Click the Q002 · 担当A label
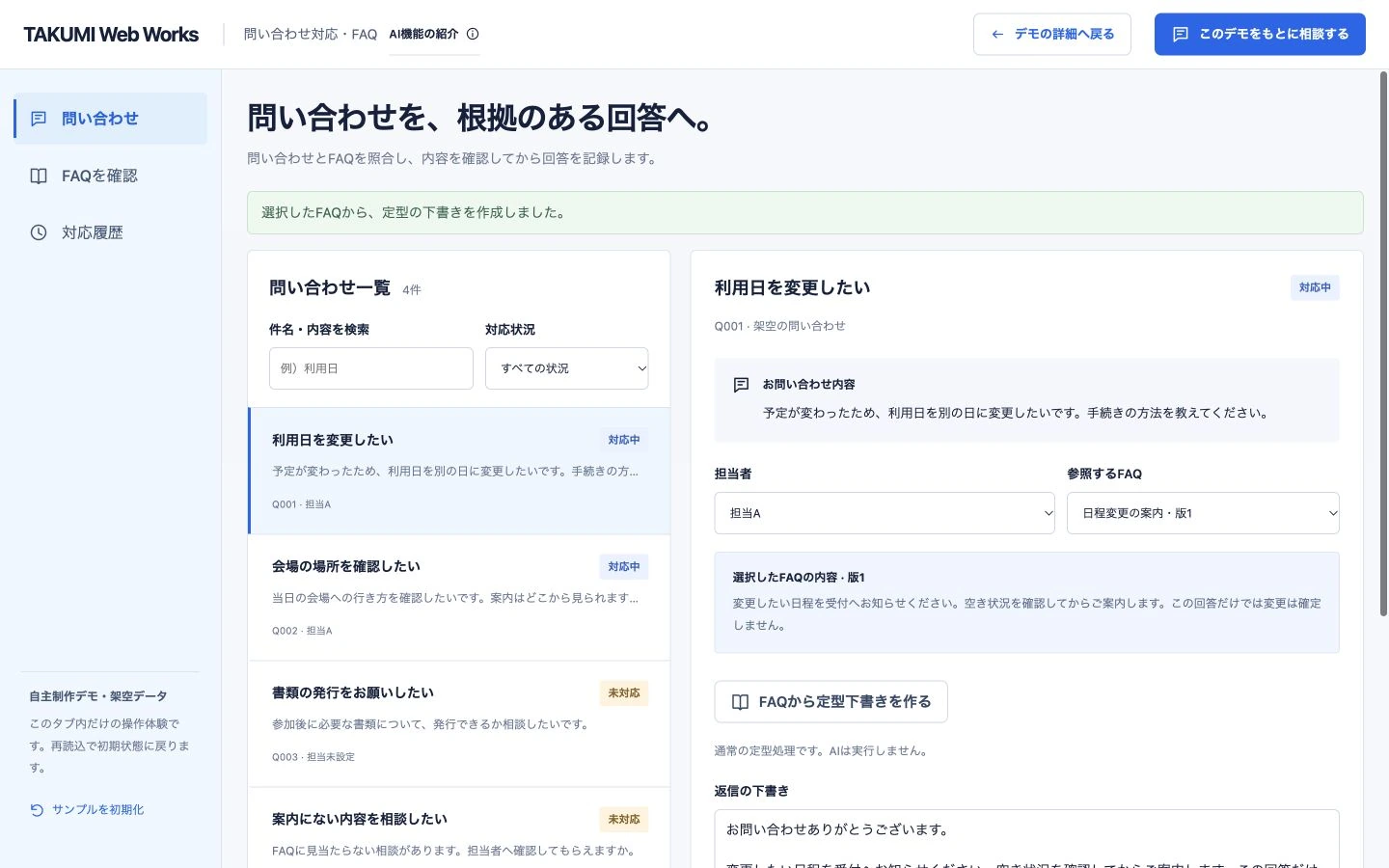The height and width of the screenshot is (868, 1389). (302, 631)
